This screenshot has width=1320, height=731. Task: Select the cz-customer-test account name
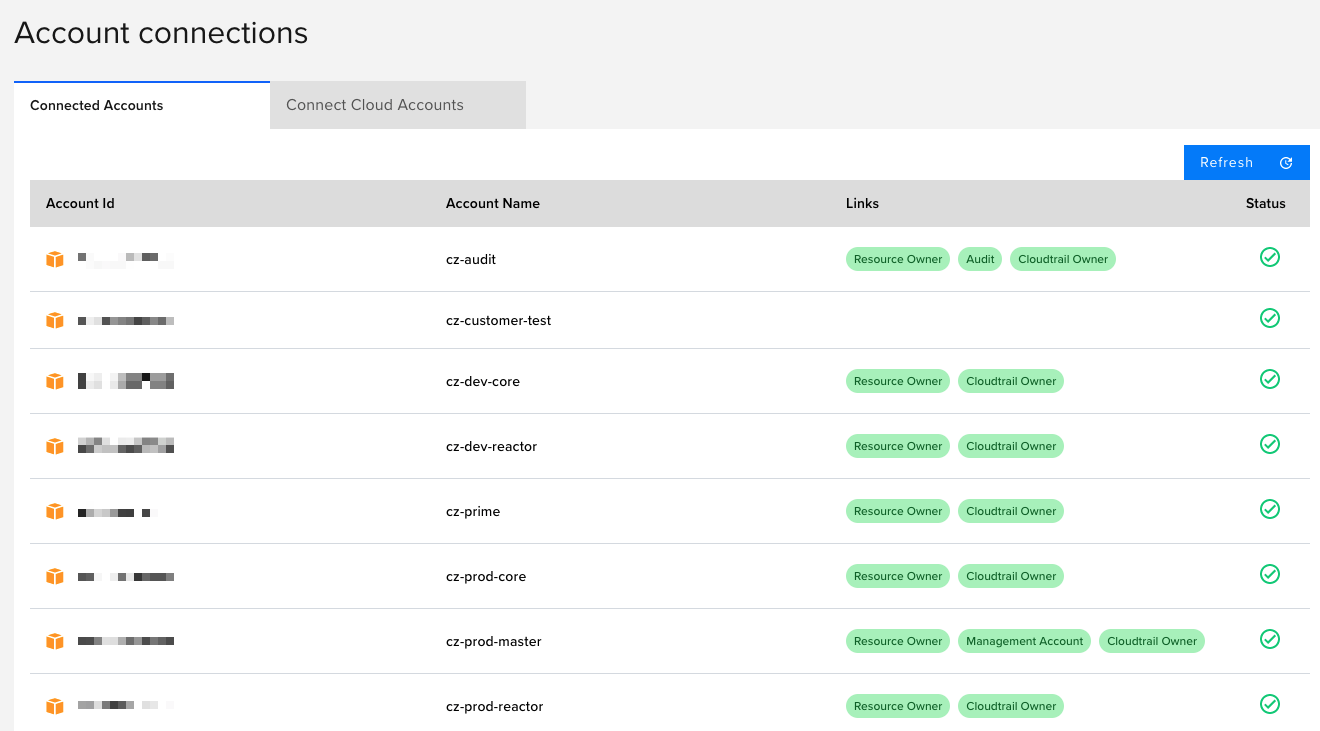coord(498,321)
